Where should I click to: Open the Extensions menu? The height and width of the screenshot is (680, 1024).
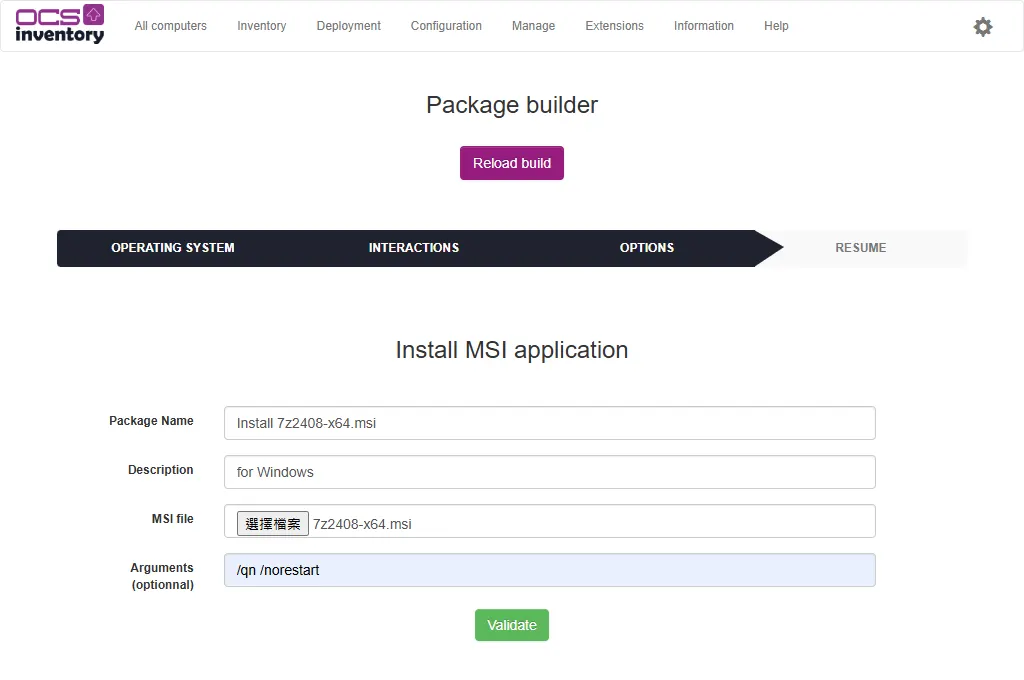point(615,25)
